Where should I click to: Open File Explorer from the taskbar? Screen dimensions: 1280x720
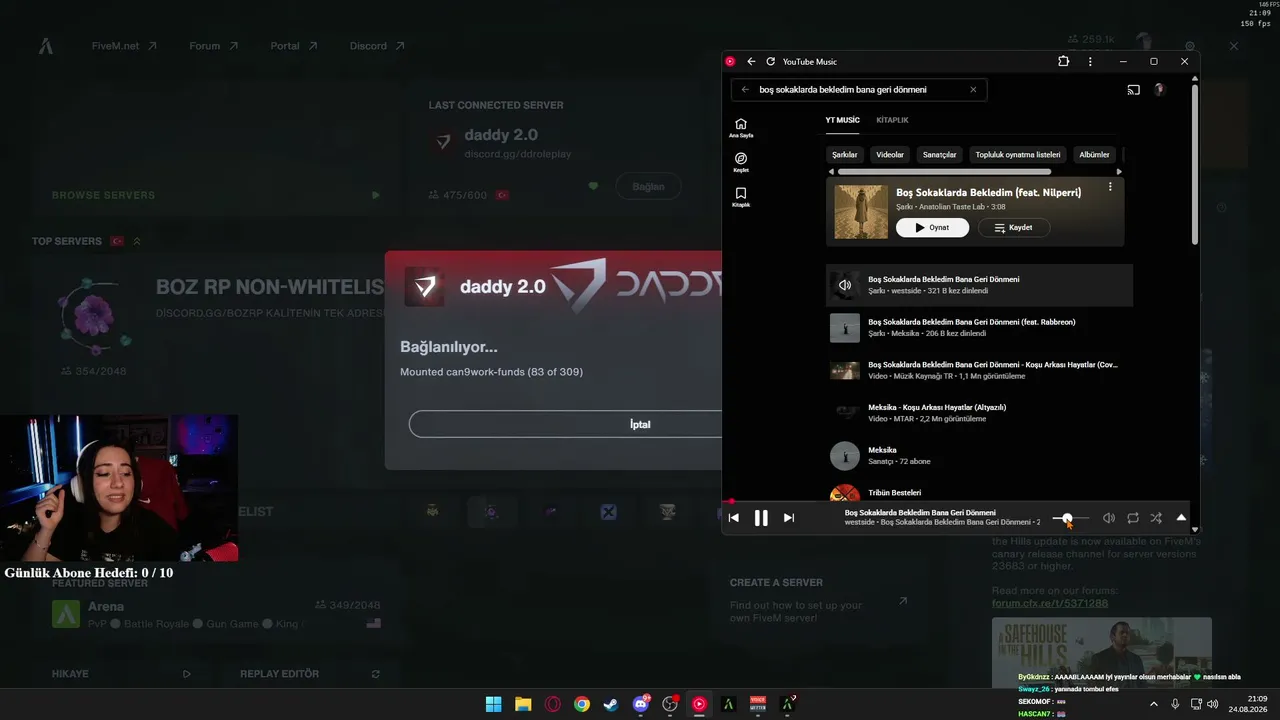[x=523, y=704]
